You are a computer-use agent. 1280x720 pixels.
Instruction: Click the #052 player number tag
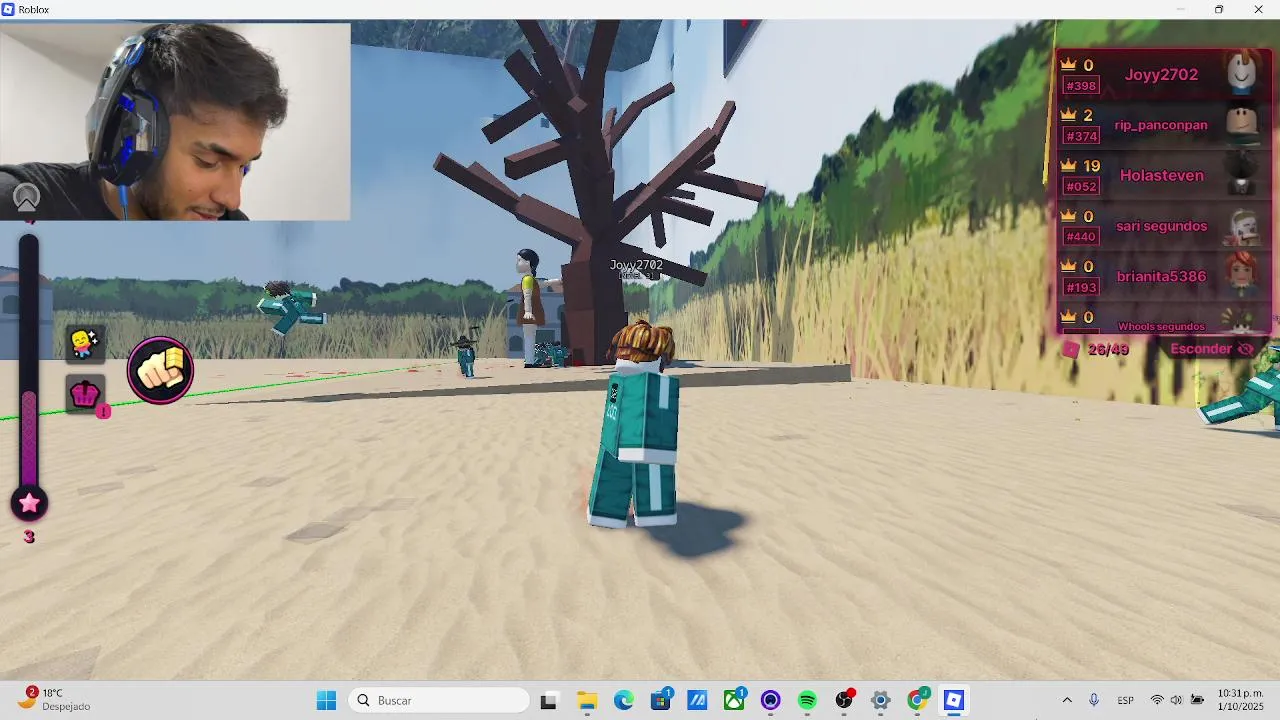click(1081, 186)
